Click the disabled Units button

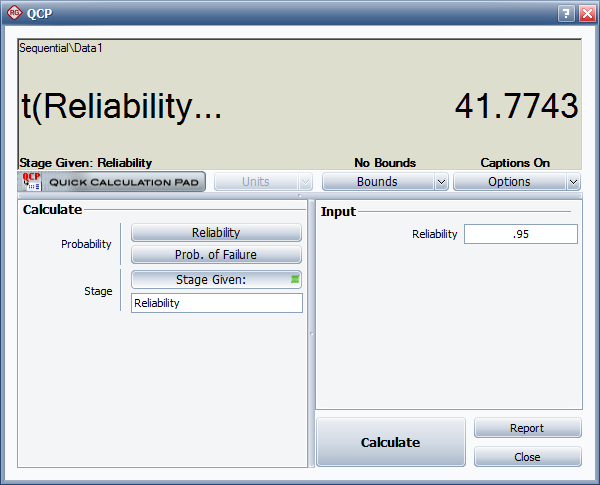click(255, 182)
